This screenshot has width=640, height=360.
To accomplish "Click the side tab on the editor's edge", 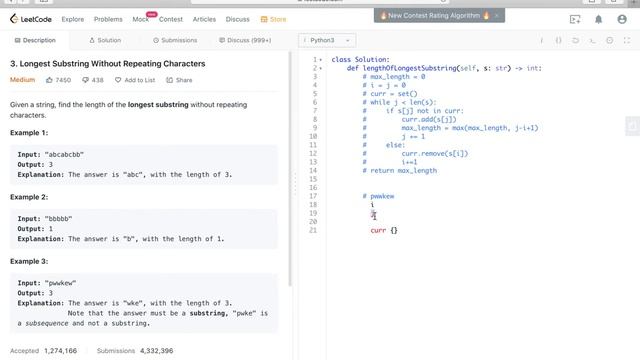I will click(x=633, y=126).
